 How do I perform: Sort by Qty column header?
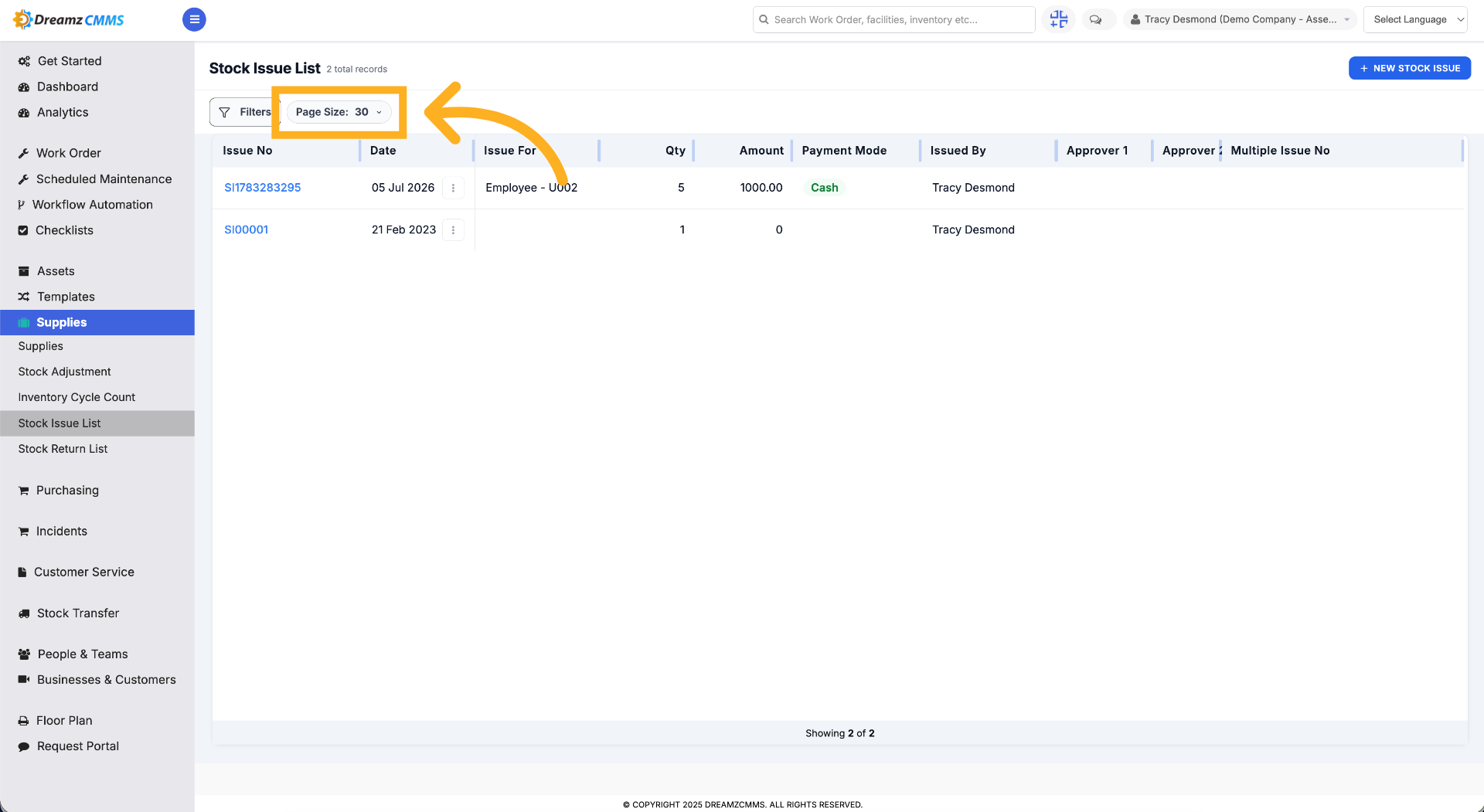click(x=676, y=151)
